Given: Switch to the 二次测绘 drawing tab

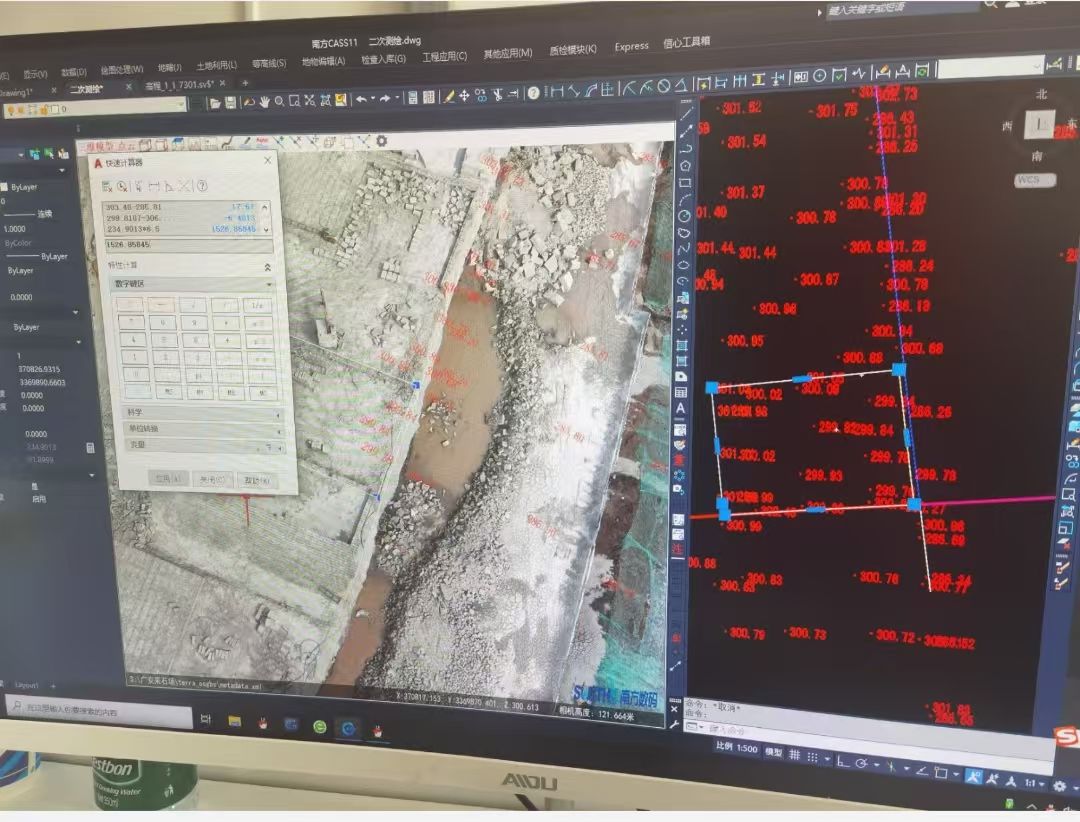Looking at the screenshot, I should (86, 89).
